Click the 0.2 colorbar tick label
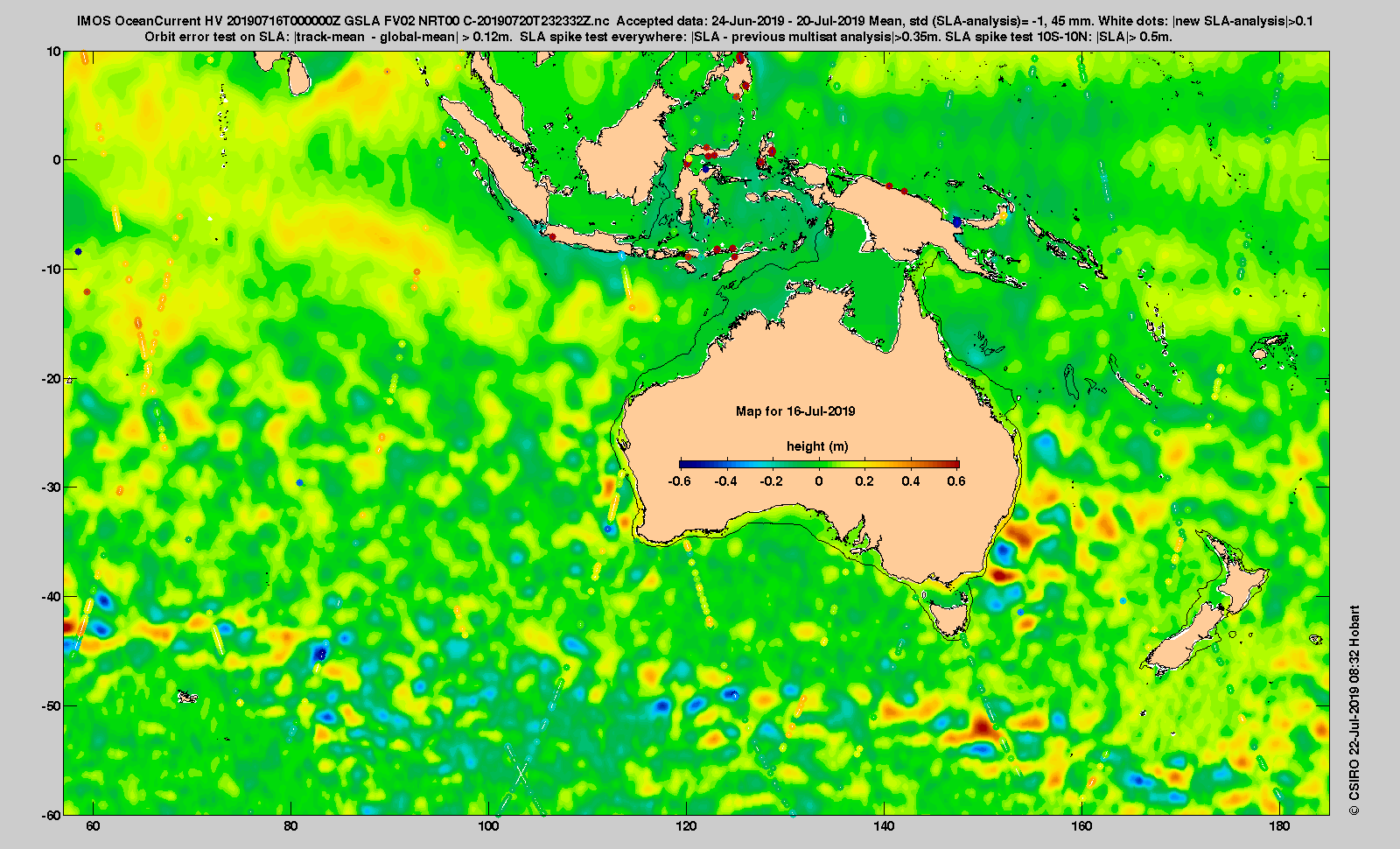Viewport: 1400px width, 849px height. [x=864, y=481]
